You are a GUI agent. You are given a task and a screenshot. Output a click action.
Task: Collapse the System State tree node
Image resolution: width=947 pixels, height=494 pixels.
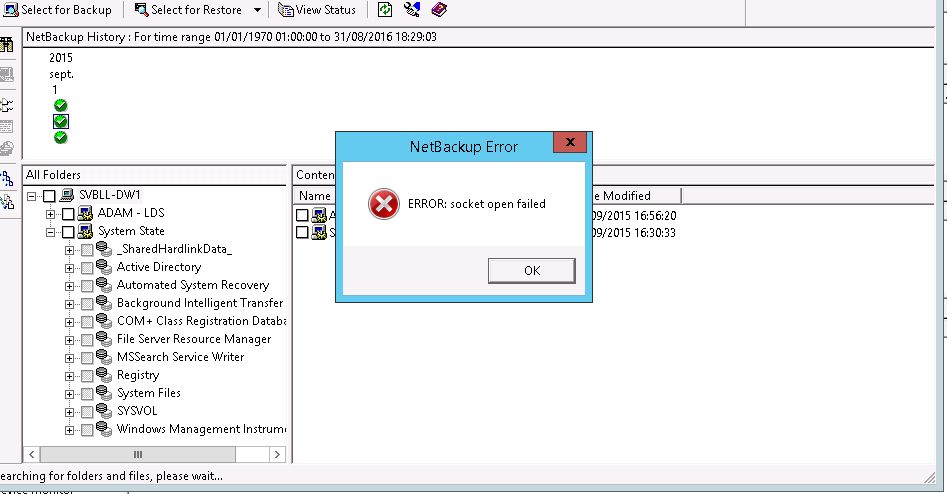[x=50, y=231]
